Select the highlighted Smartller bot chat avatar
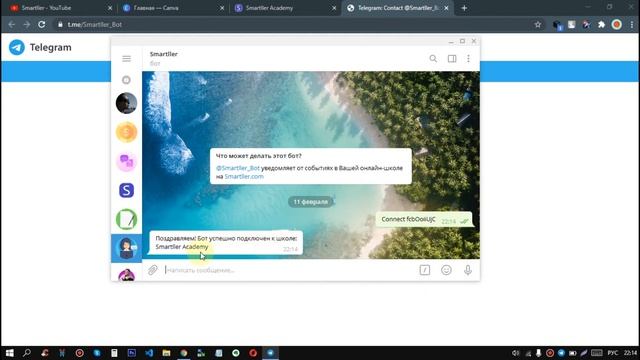The height and width of the screenshot is (360, 640). pyautogui.click(x=127, y=248)
